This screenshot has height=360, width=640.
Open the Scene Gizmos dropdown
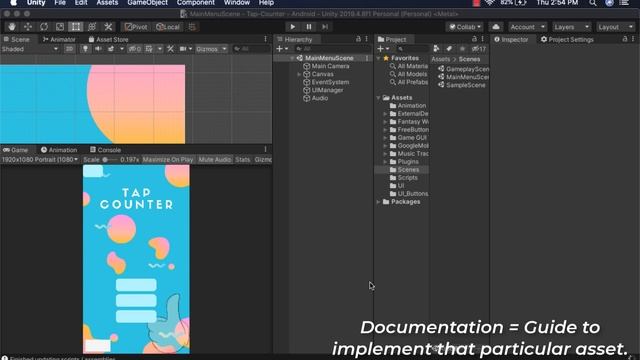211,49
